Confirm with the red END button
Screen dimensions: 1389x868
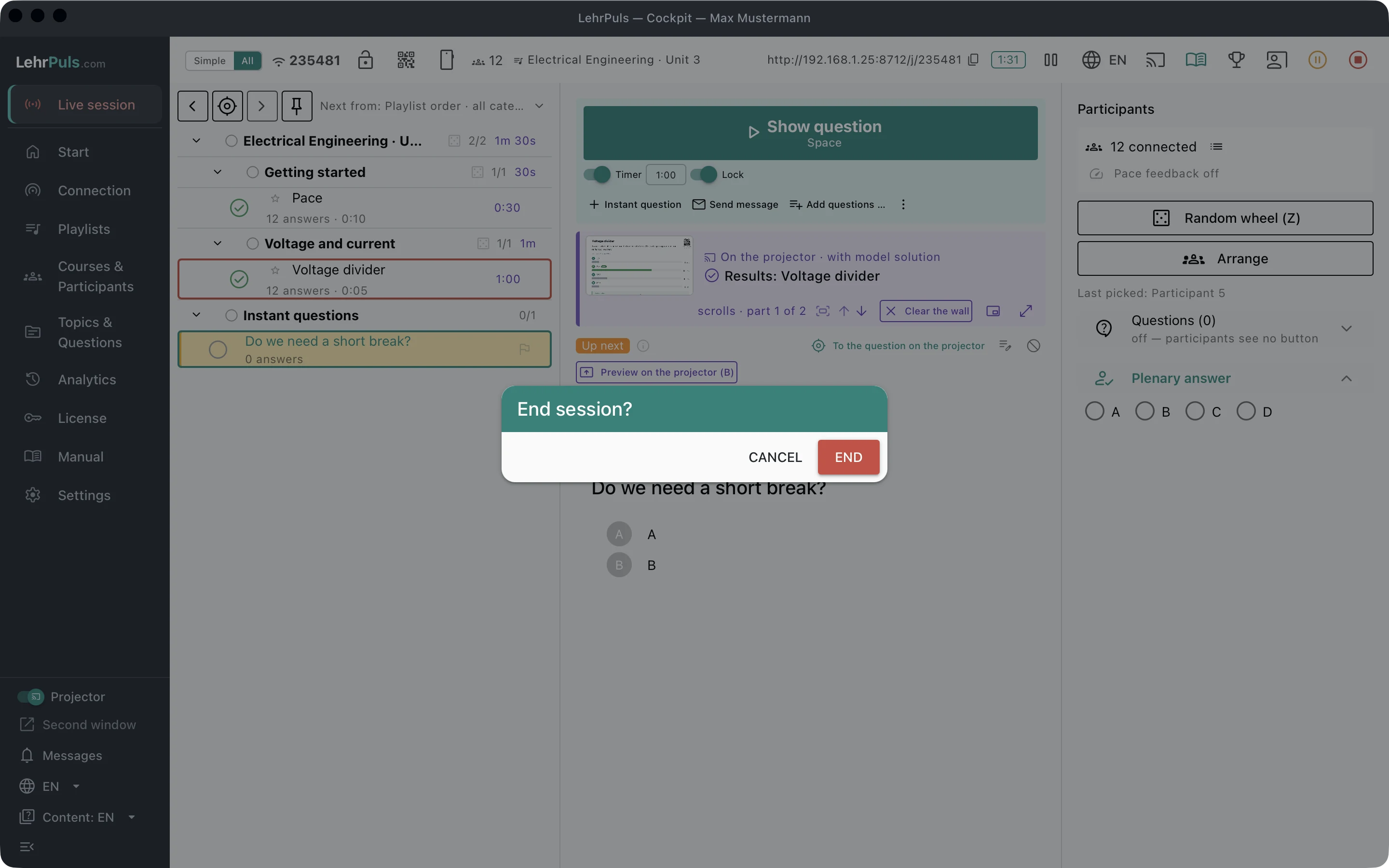coord(848,457)
